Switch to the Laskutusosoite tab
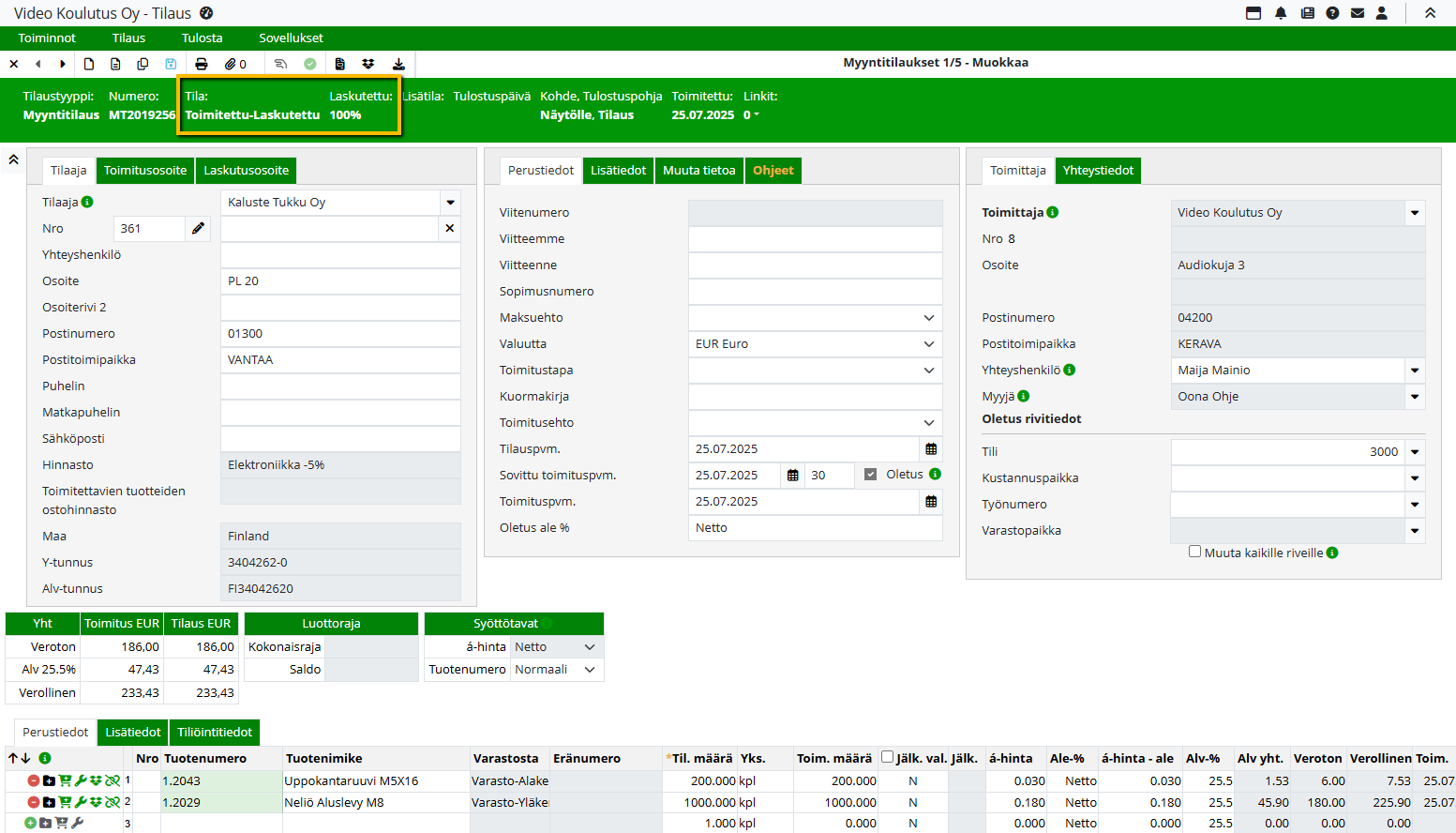Viewport: 1456px width, 833px height. pyautogui.click(x=246, y=171)
